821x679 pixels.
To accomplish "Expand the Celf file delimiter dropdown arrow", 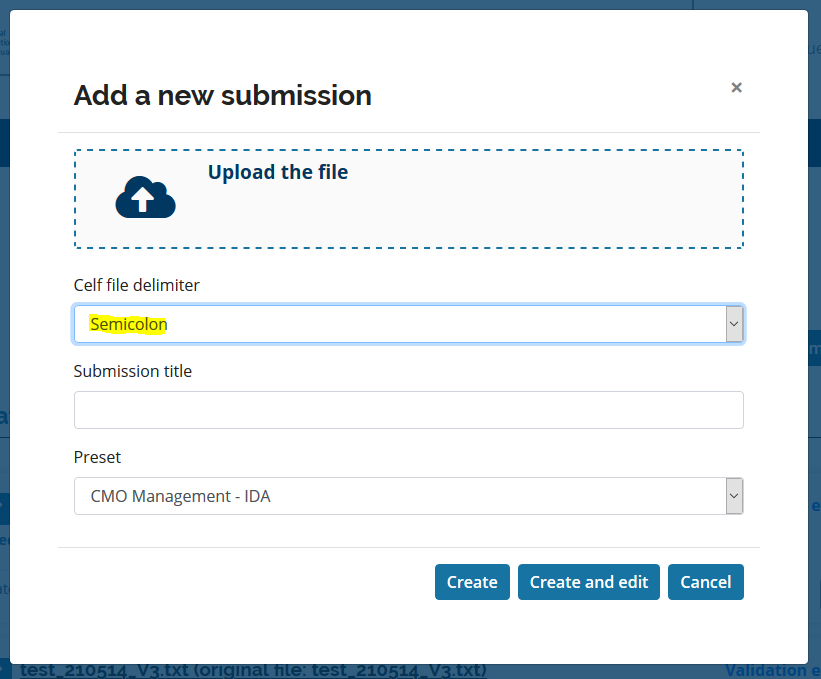I will click(x=734, y=324).
